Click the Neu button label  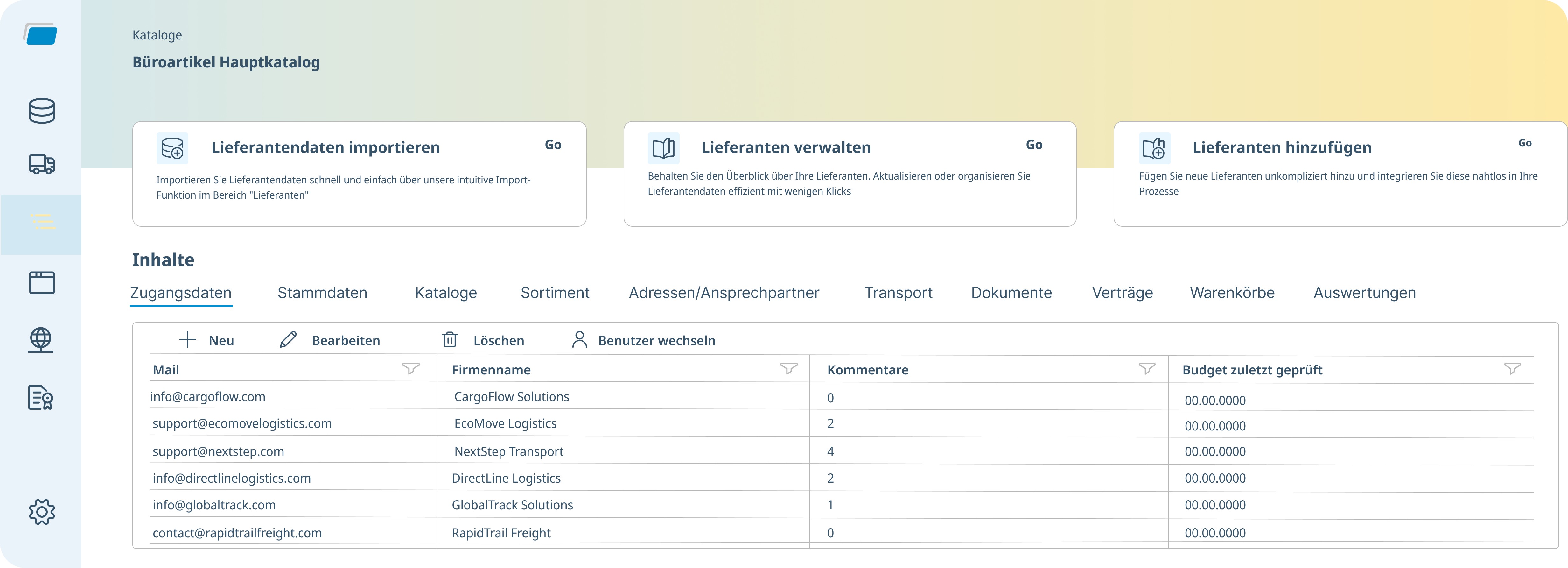[x=221, y=341]
